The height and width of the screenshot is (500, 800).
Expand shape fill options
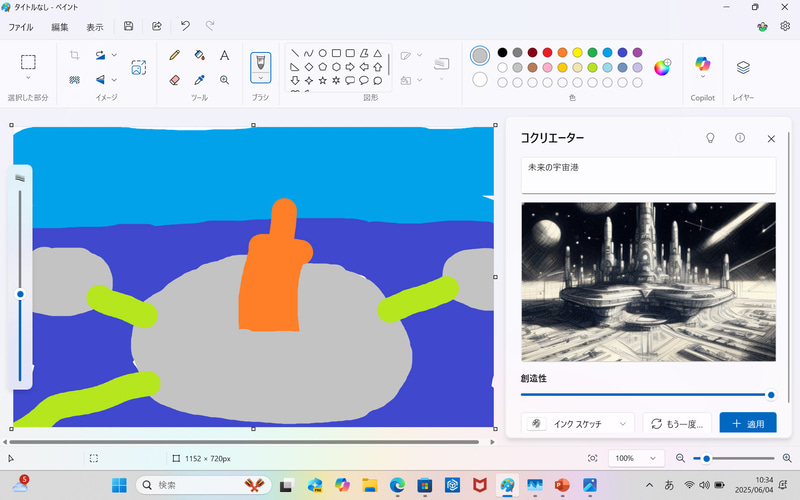tap(419, 80)
